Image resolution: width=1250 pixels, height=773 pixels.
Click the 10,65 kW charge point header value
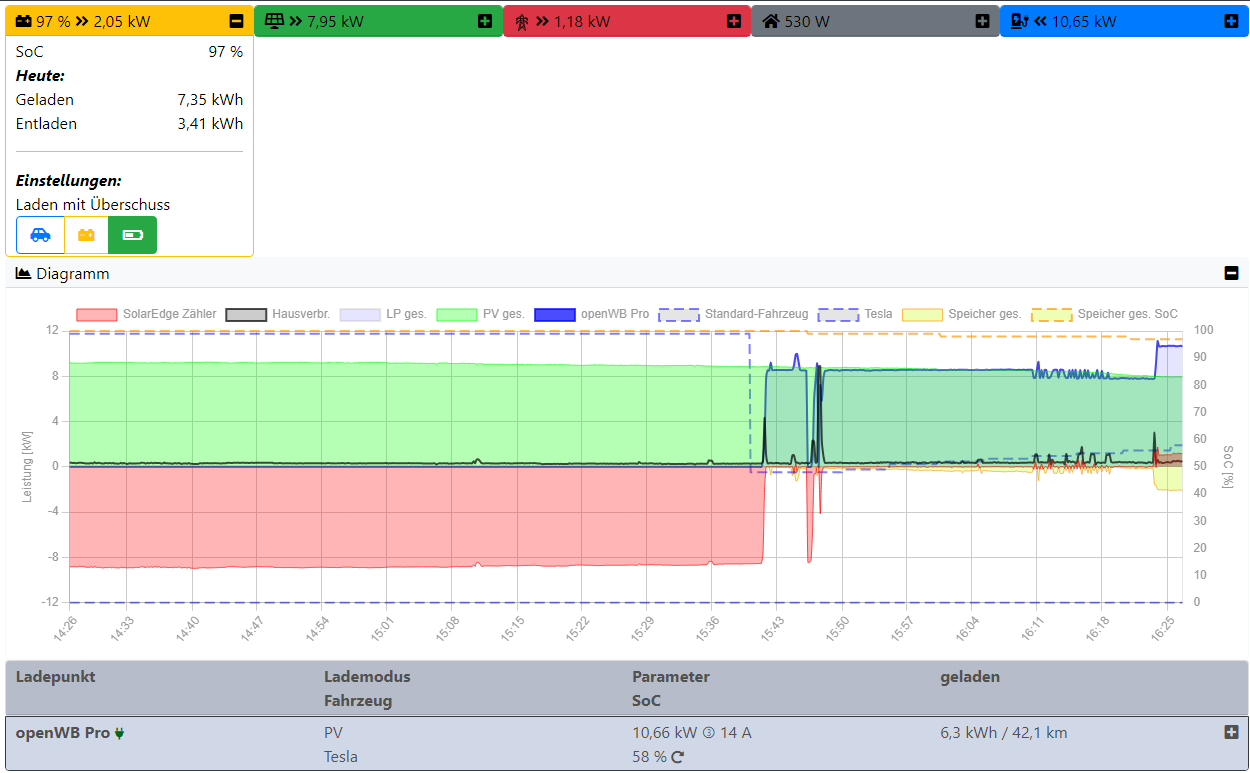(x=1084, y=21)
